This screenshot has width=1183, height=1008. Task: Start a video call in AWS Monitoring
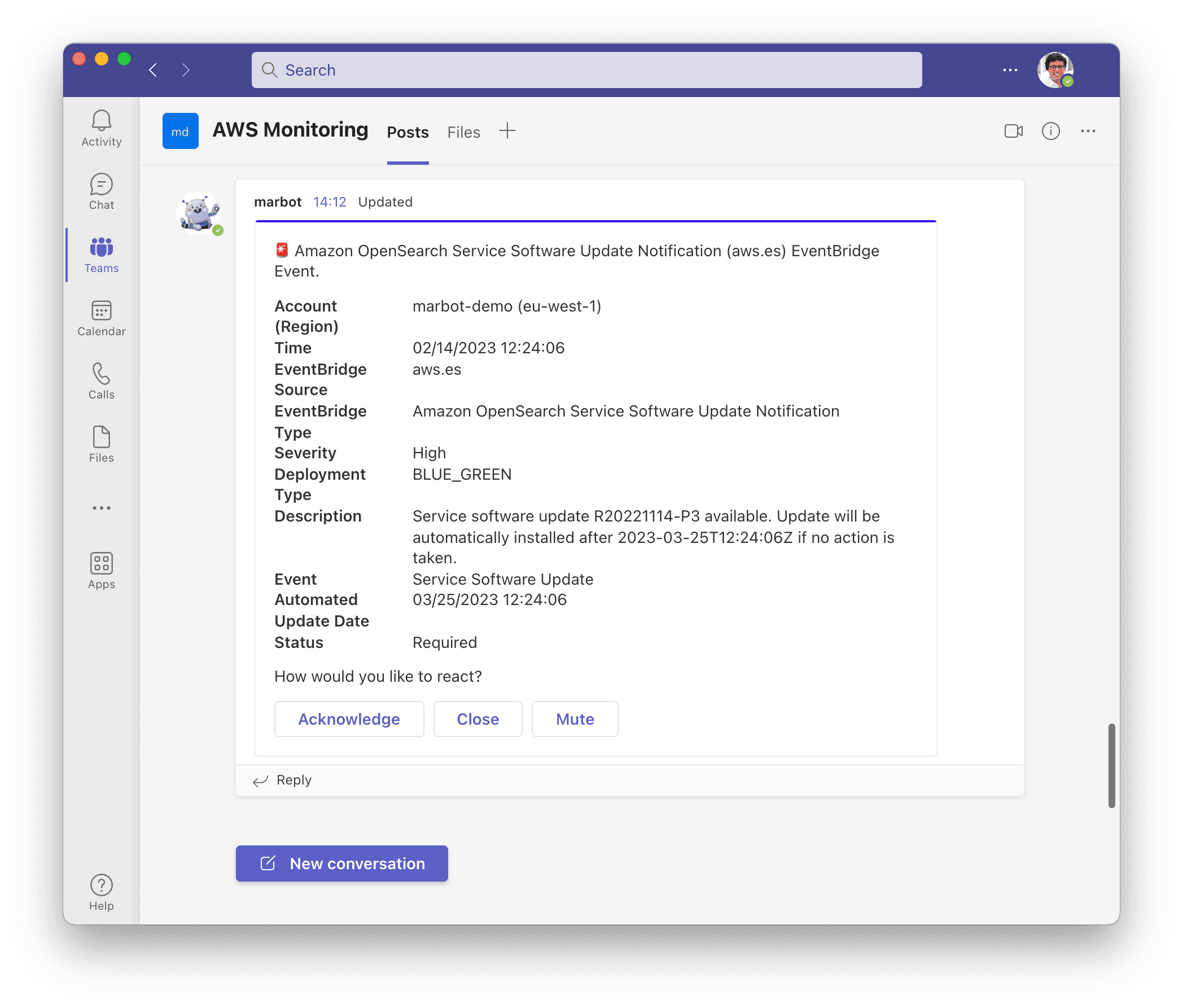pos(1013,131)
